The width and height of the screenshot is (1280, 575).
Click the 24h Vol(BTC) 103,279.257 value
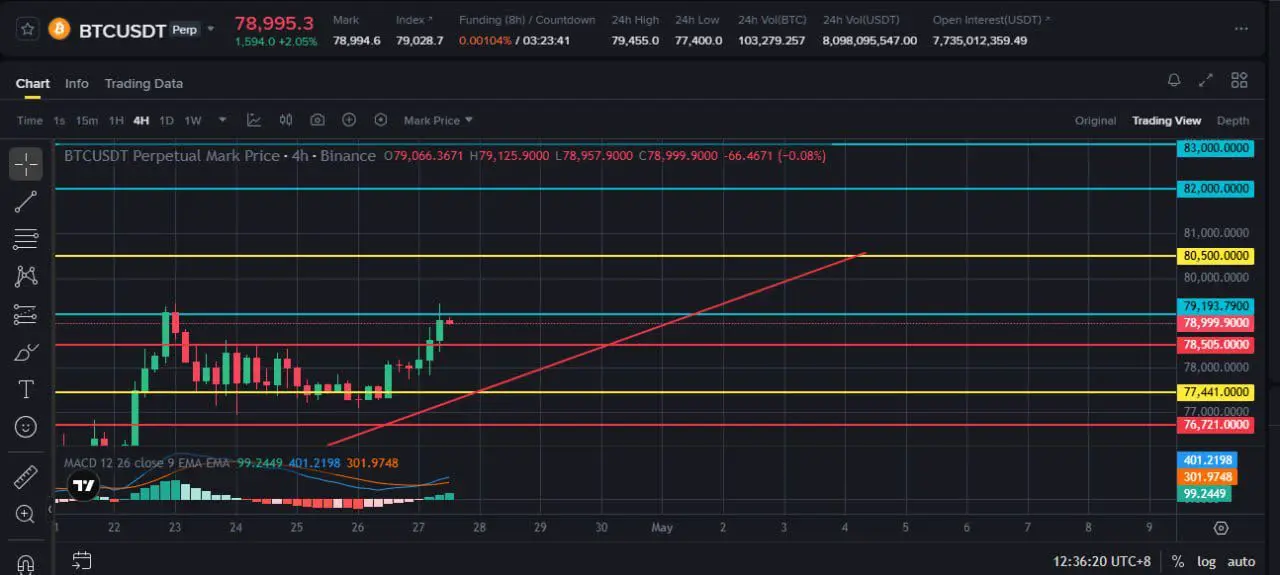[x=771, y=40]
